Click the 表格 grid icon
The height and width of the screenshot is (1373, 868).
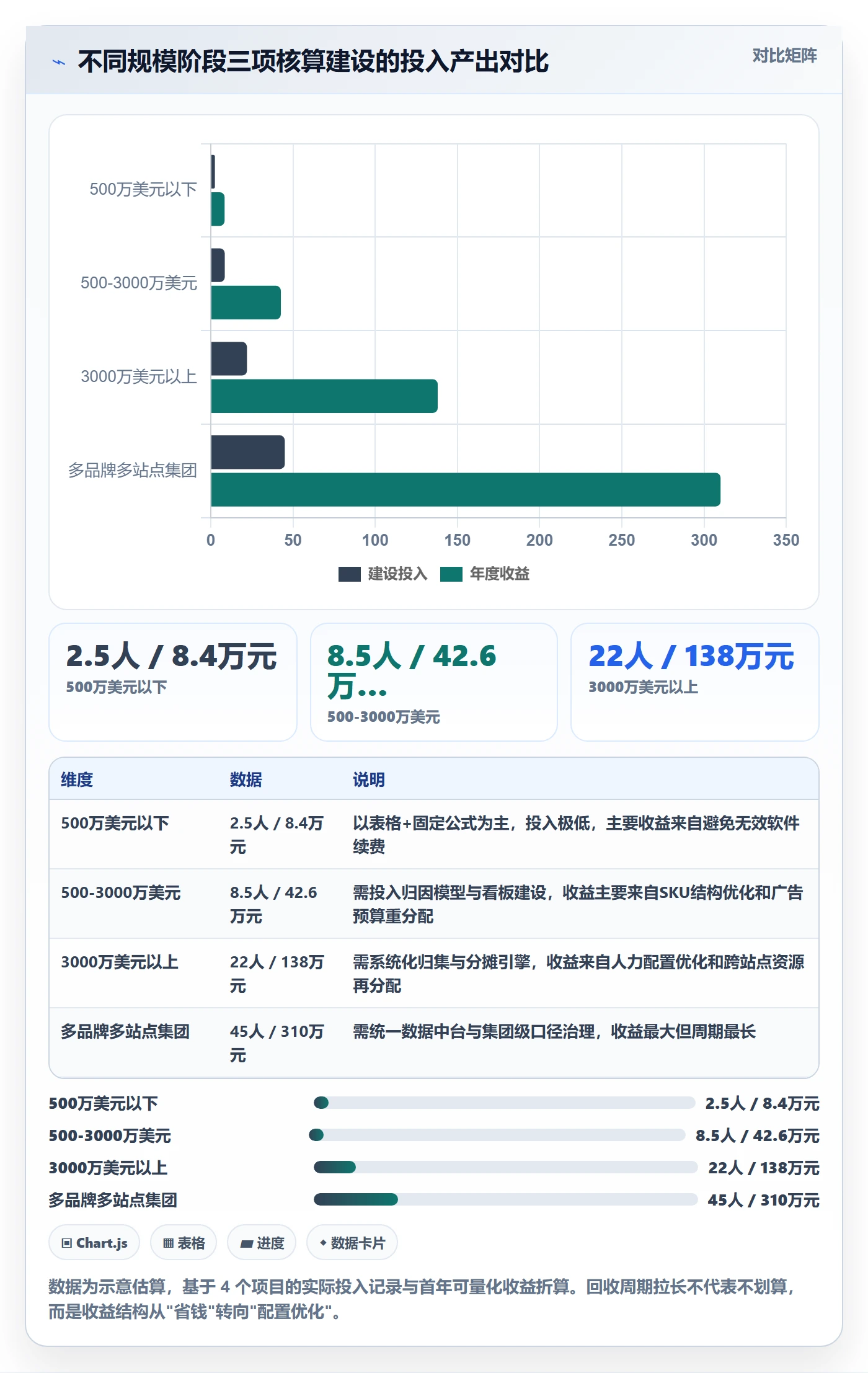[168, 1243]
